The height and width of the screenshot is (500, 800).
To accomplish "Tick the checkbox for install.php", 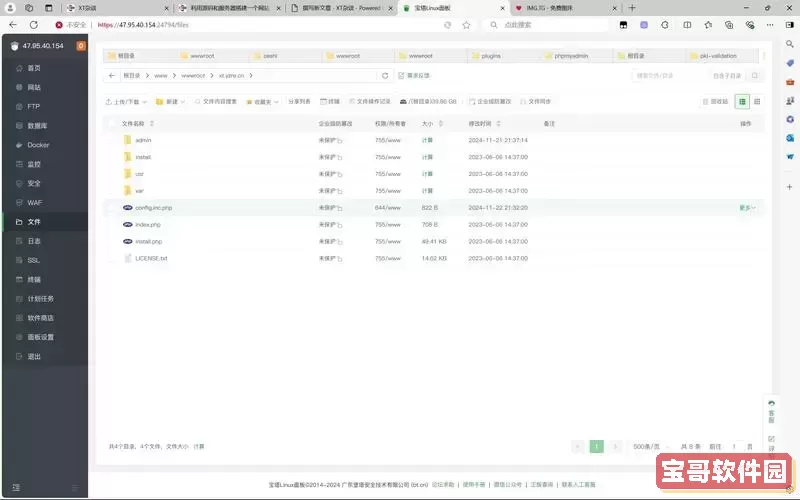I will [x=112, y=241].
